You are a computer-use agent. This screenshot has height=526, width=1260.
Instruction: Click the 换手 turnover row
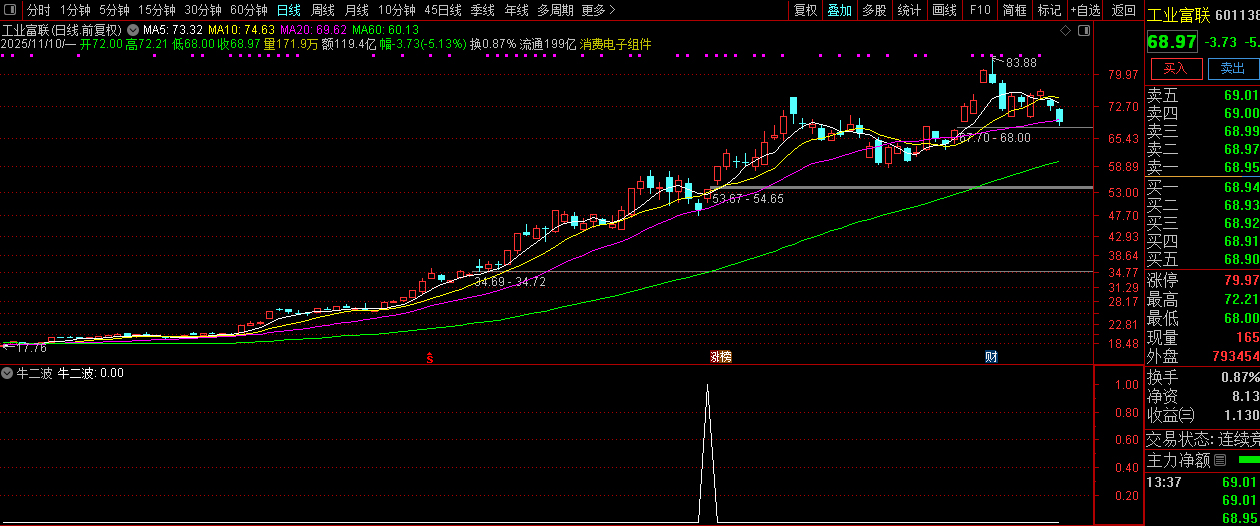click(x=1202, y=377)
